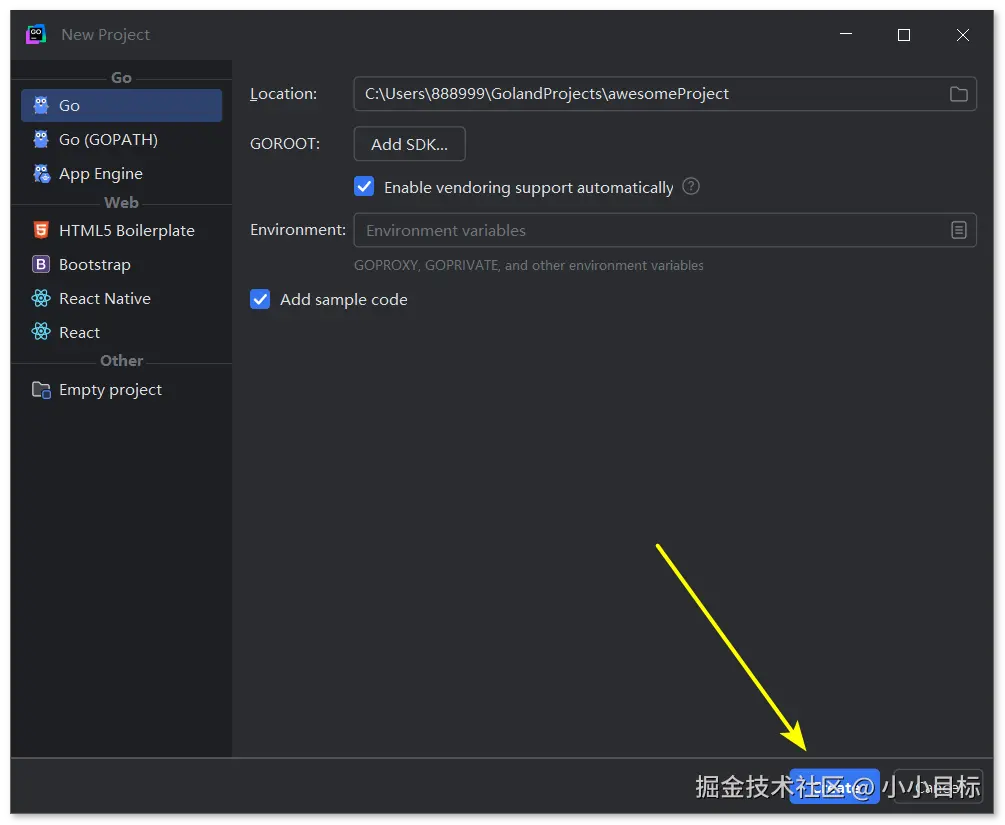
Task: Minimize the New Project window
Action: pos(846,34)
